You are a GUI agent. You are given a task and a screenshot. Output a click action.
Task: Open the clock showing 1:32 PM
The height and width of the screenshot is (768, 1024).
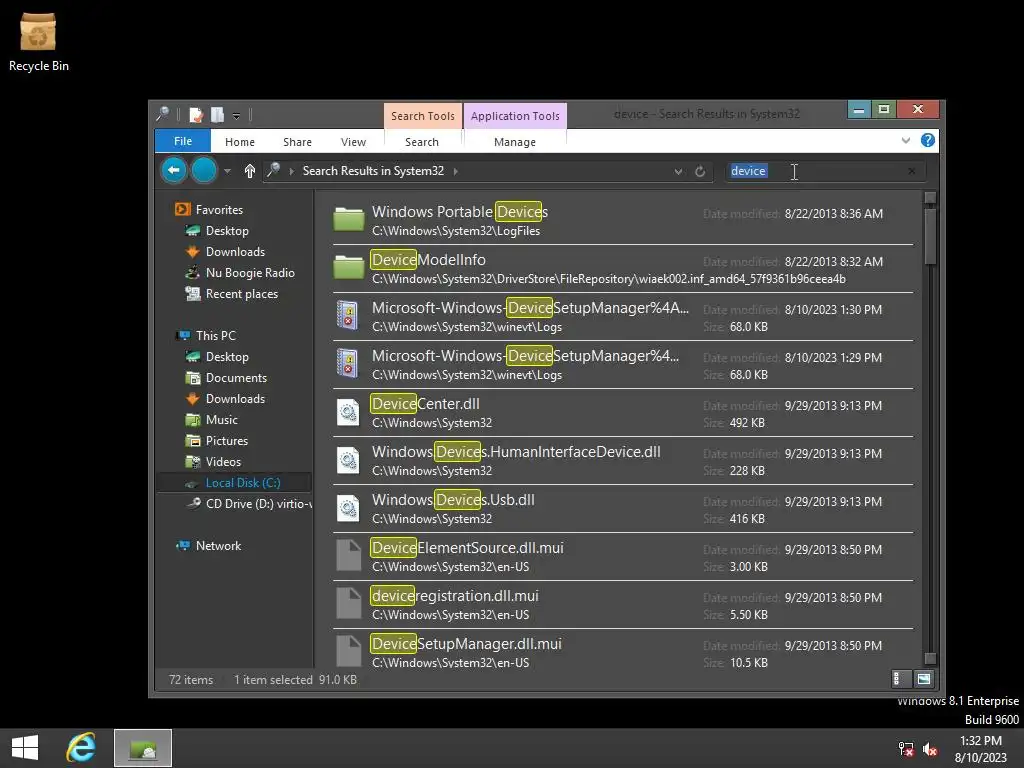pyautogui.click(x=981, y=749)
